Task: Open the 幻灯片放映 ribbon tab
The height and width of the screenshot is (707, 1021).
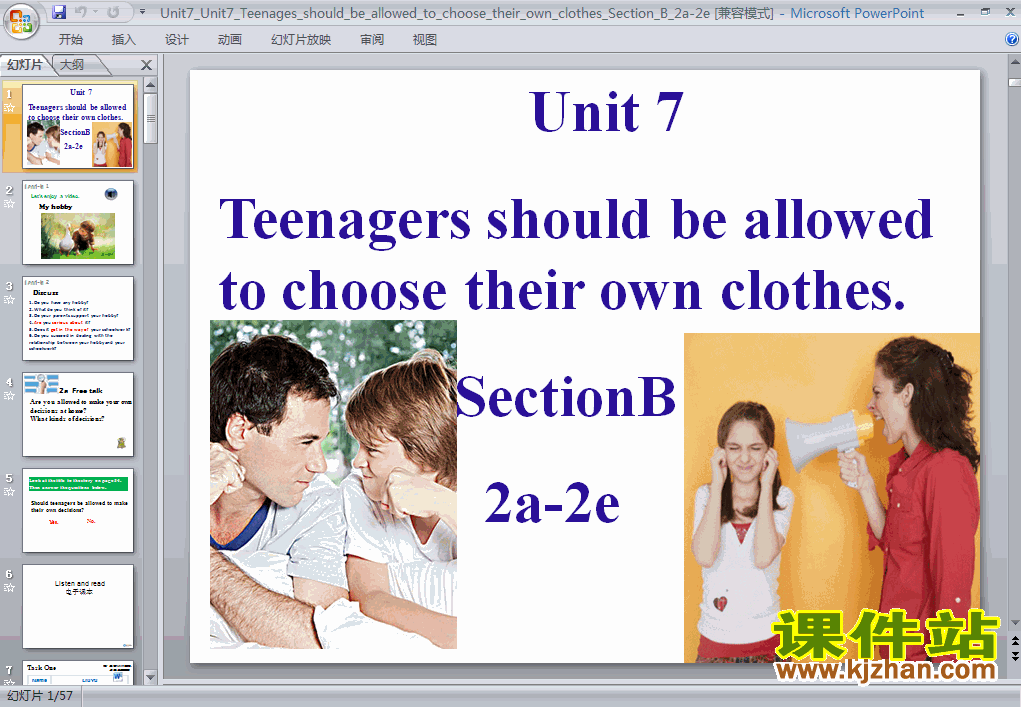Action: [301, 40]
